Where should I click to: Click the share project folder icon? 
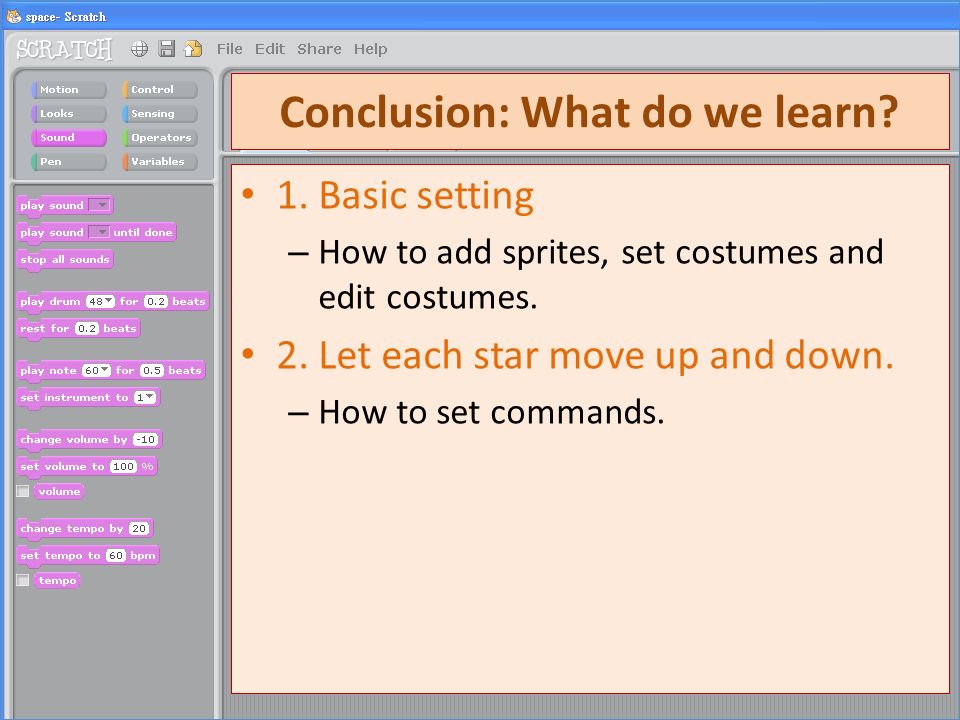pyautogui.click(x=193, y=49)
